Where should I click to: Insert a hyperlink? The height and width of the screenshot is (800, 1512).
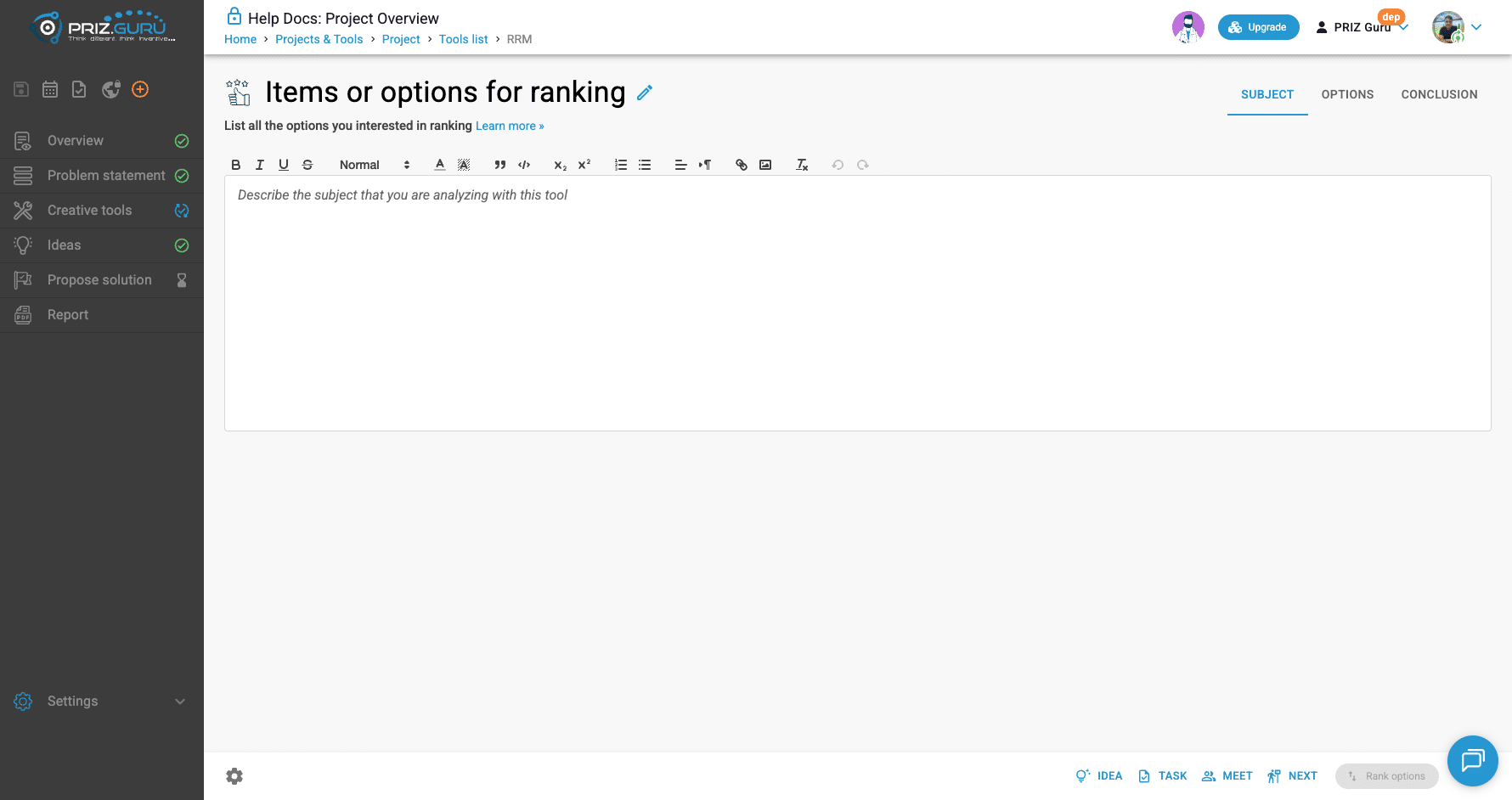point(742,165)
